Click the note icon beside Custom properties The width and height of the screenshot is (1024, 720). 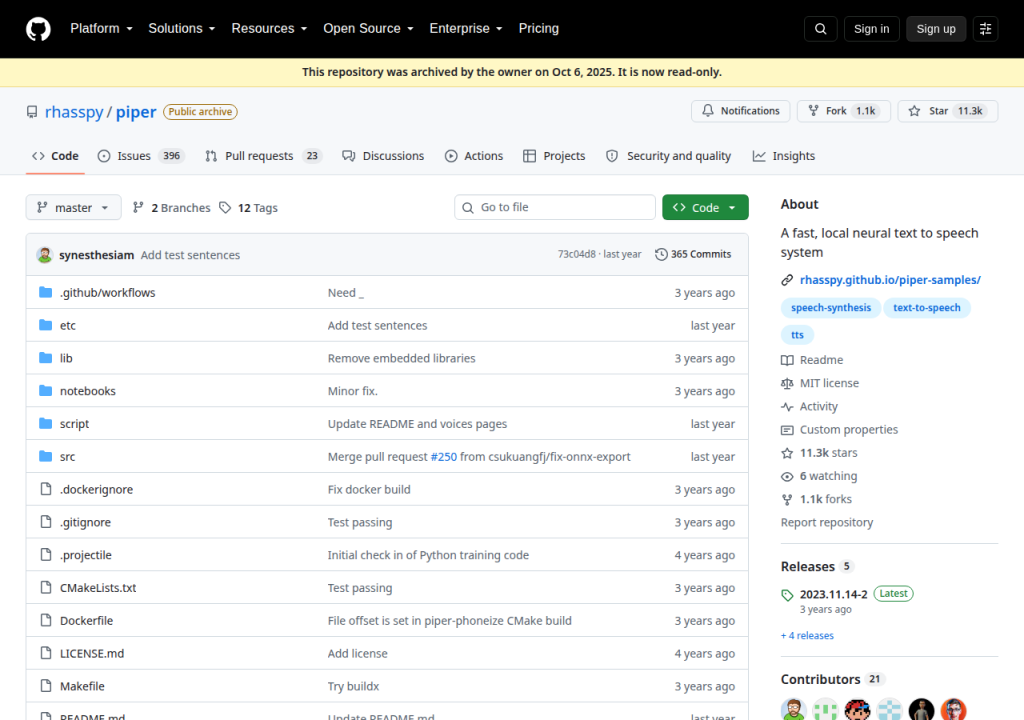pos(787,430)
